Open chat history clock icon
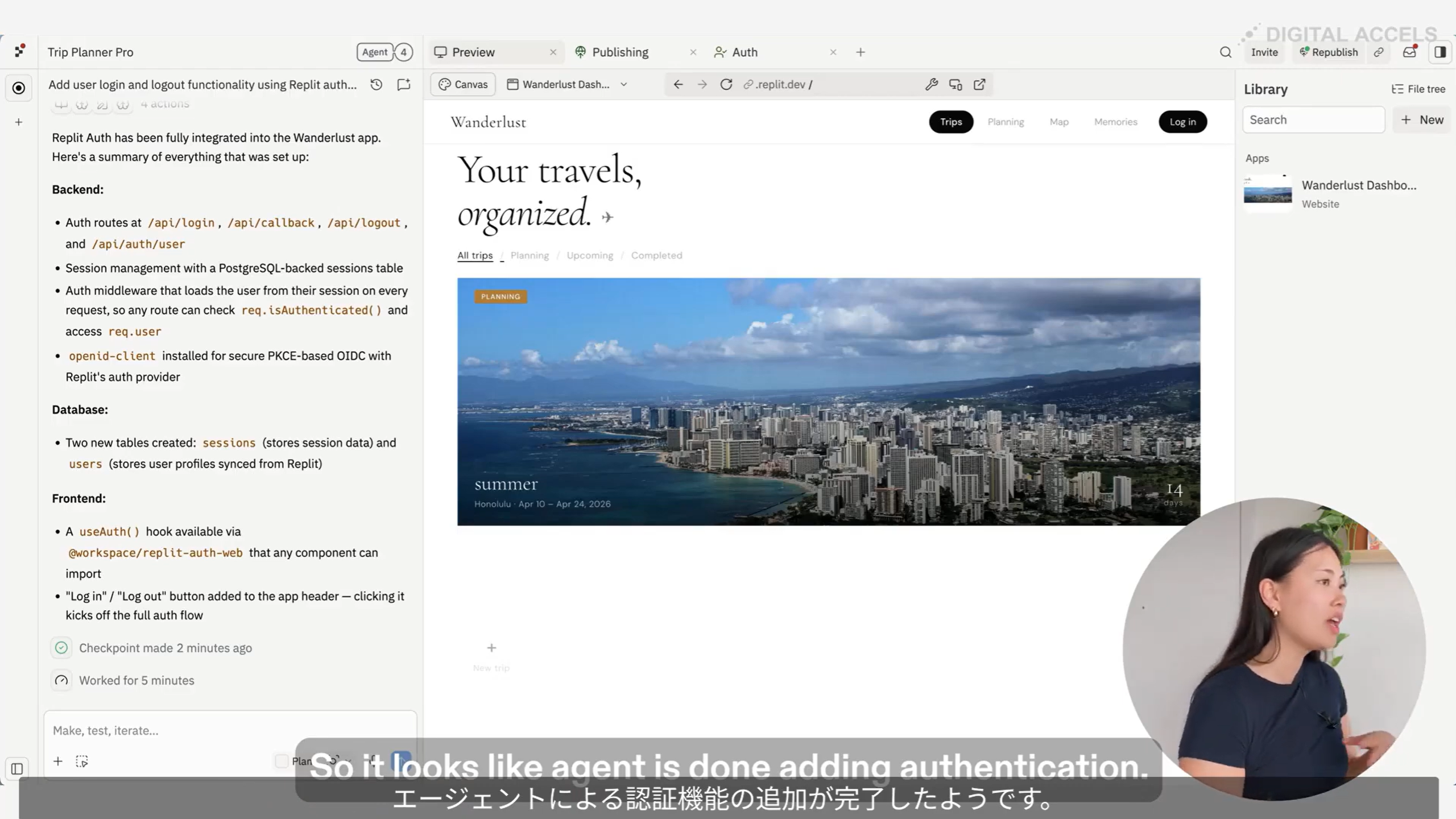 point(376,85)
